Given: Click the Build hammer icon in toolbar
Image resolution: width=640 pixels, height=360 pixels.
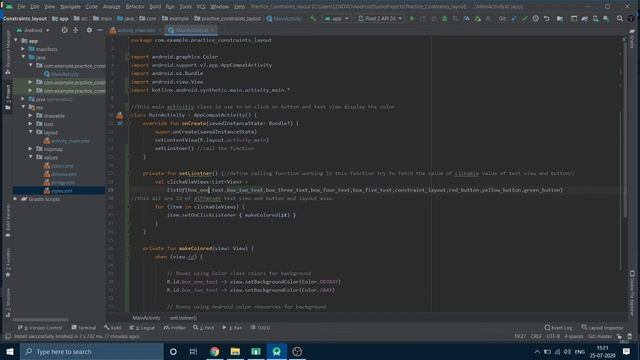Looking at the screenshot, I should click(x=313, y=19).
